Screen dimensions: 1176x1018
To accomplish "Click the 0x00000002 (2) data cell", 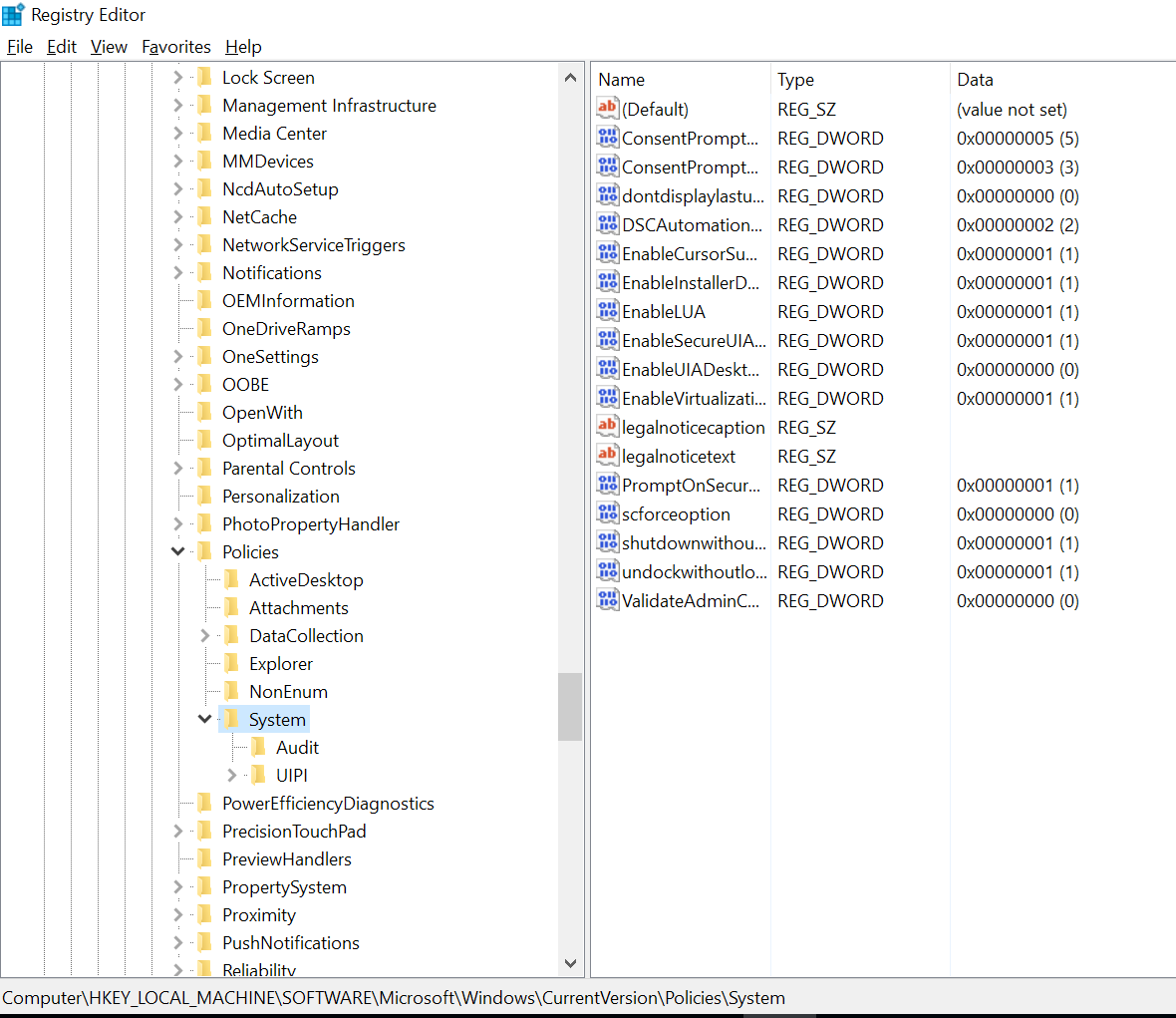I will (x=1017, y=224).
